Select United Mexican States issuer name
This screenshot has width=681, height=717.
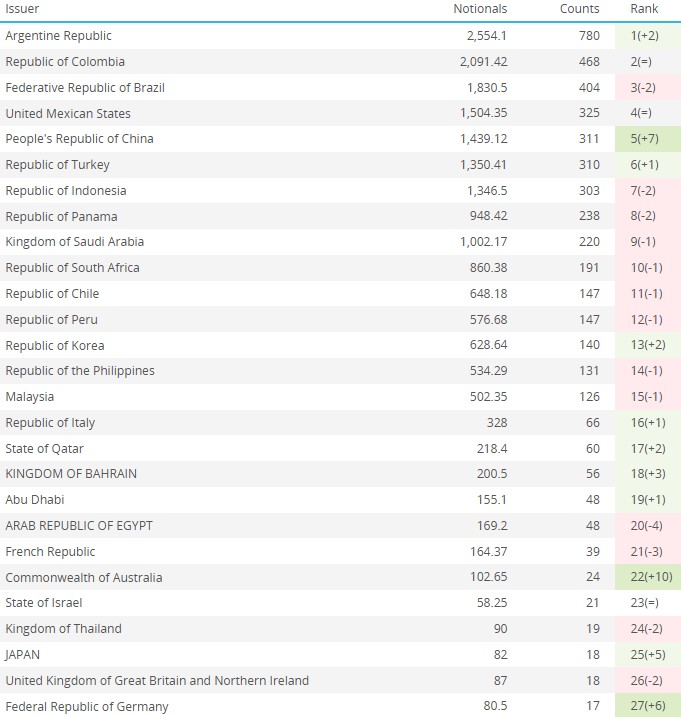click(68, 114)
